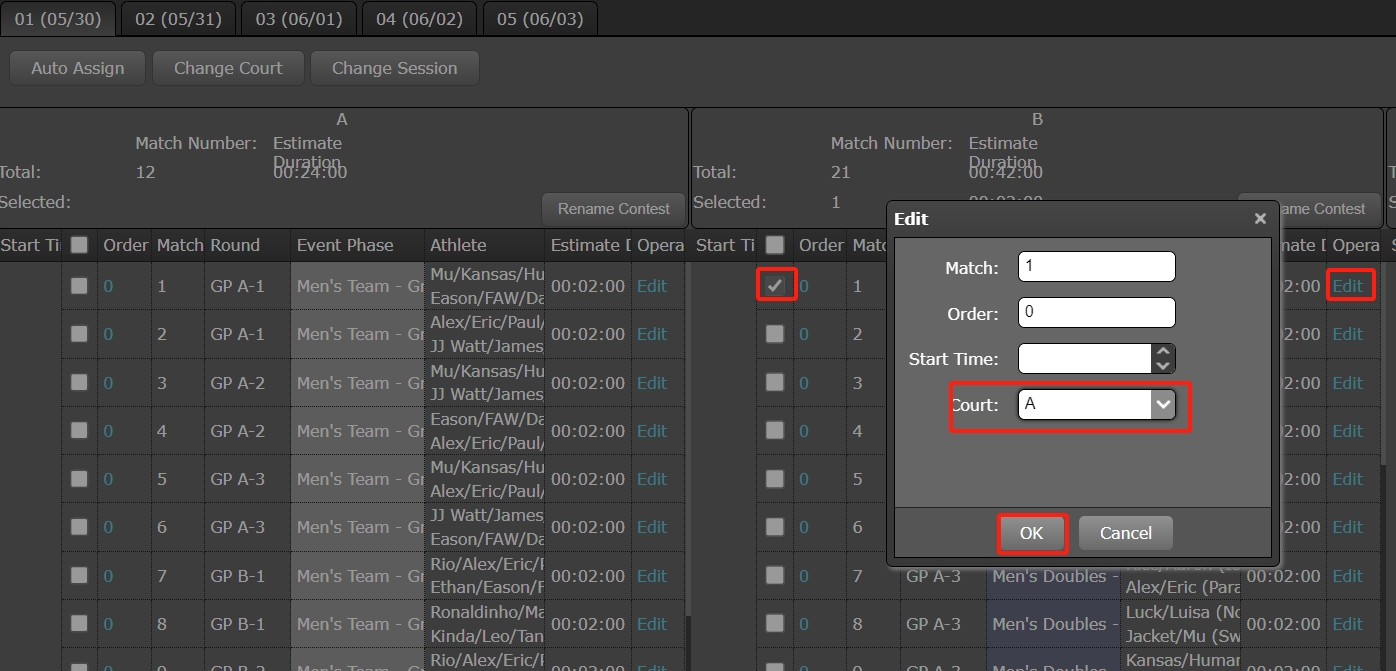The image size is (1396, 671).
Task: Click the Change Court button
Action: (x=228, y=68)
